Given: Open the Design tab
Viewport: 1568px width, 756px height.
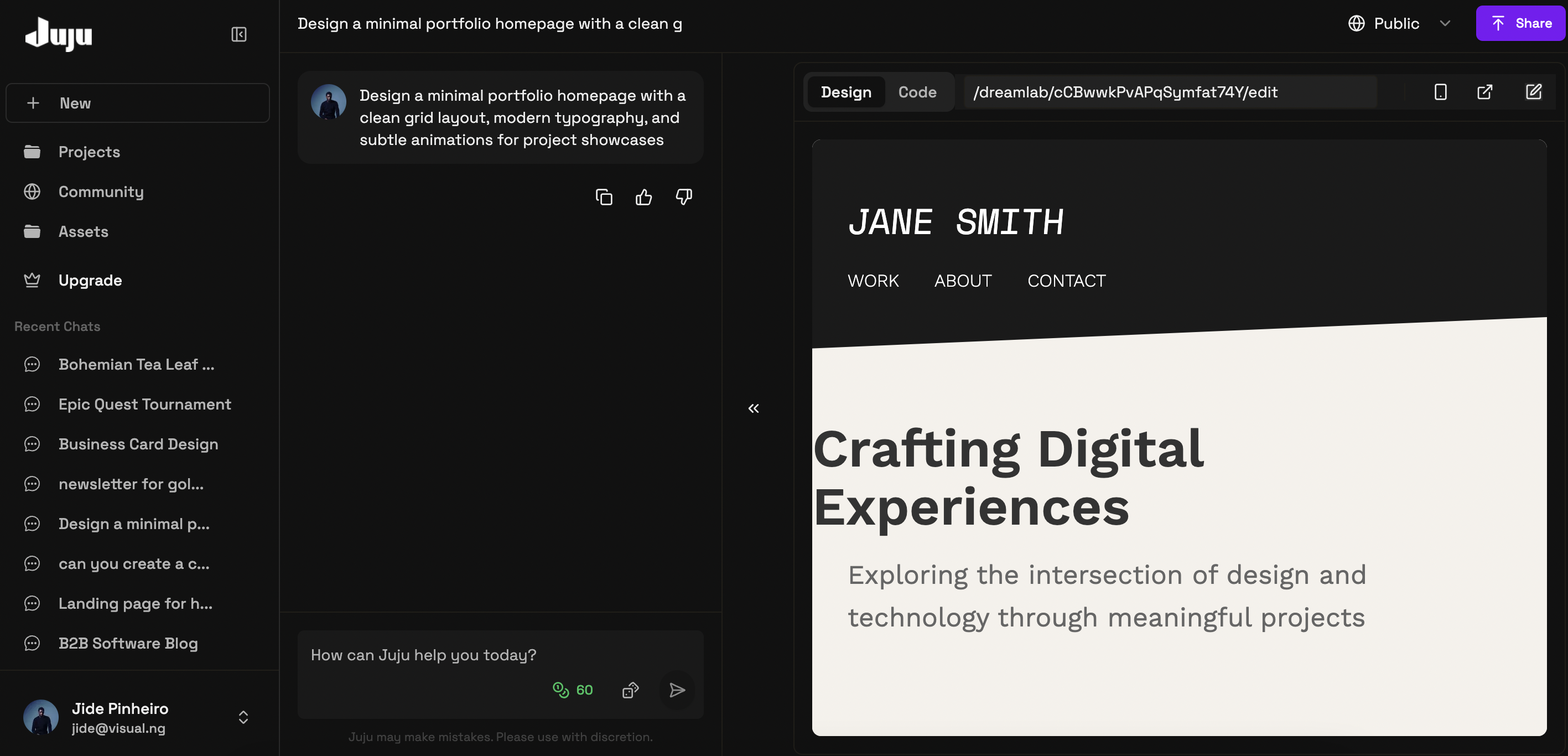Looking at the screenshot, I should pyautogui.click(x=846, y=92).
